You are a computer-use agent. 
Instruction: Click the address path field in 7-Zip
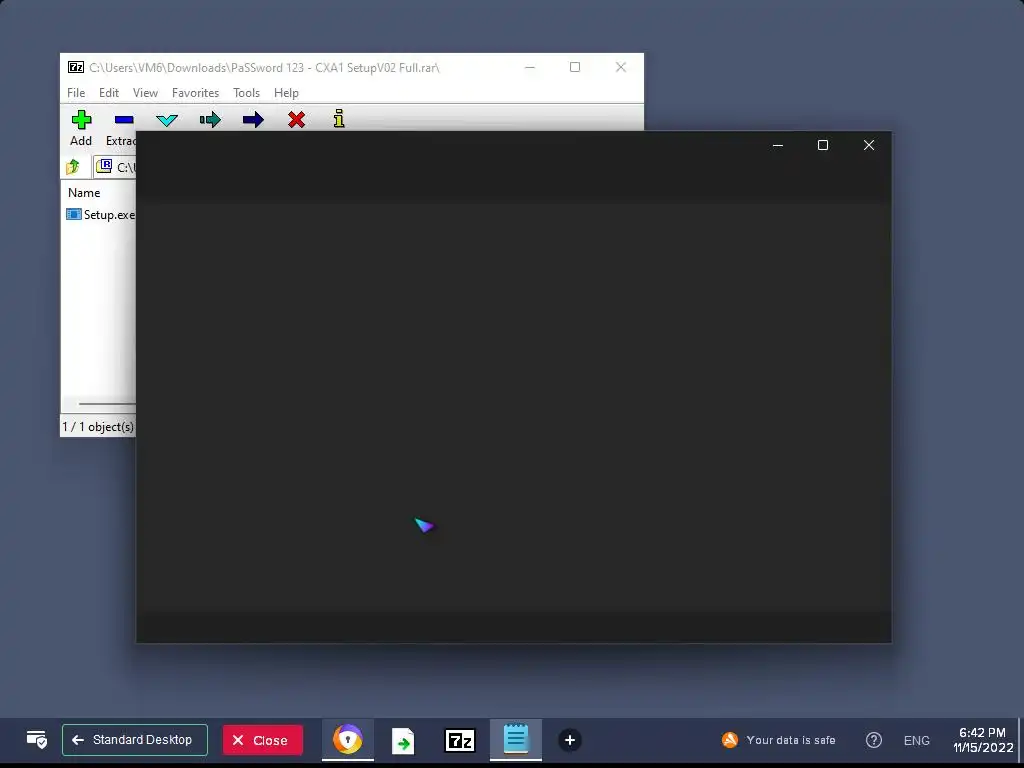(x=115, y=167)
